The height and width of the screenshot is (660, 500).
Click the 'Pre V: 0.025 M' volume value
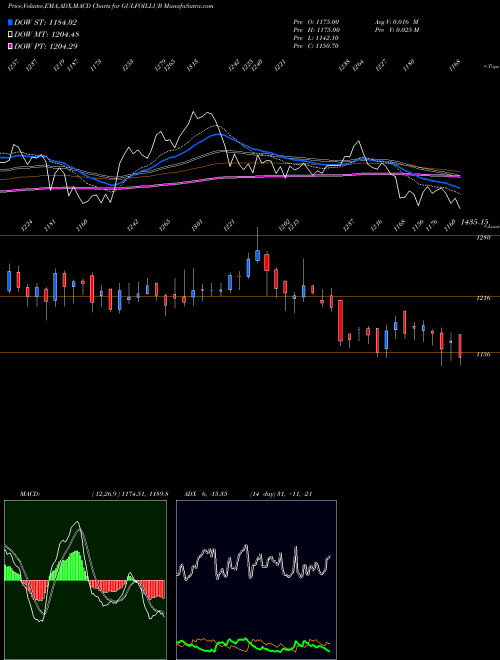click(397, 30)
